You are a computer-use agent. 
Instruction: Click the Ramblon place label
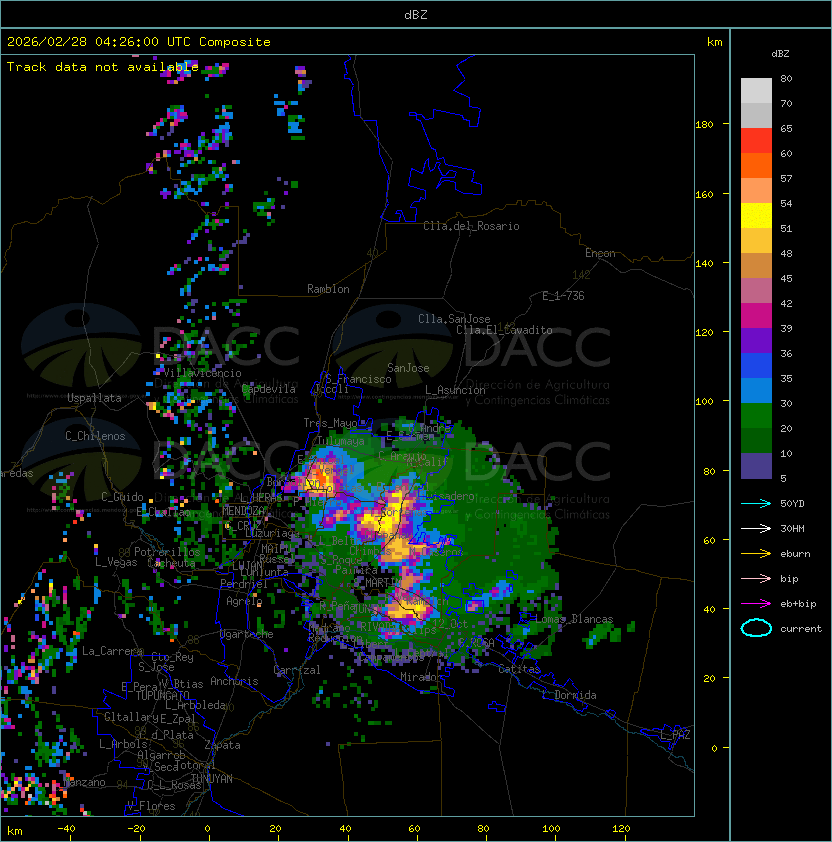coord(328,289)
